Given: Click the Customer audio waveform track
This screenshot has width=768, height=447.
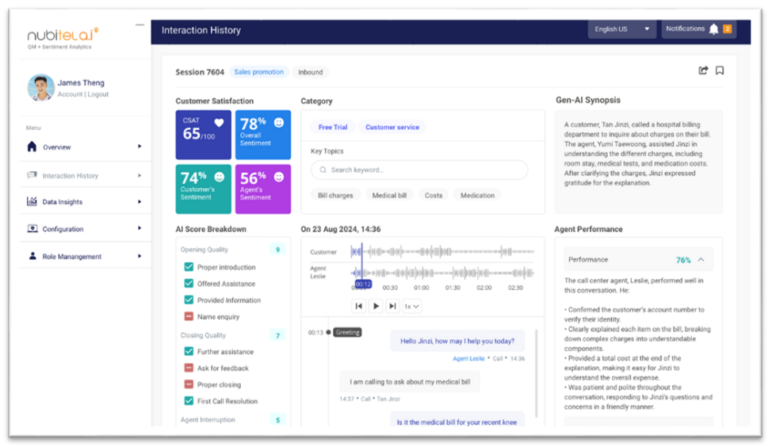Looking at the screenshot, I should pos(442,252).
